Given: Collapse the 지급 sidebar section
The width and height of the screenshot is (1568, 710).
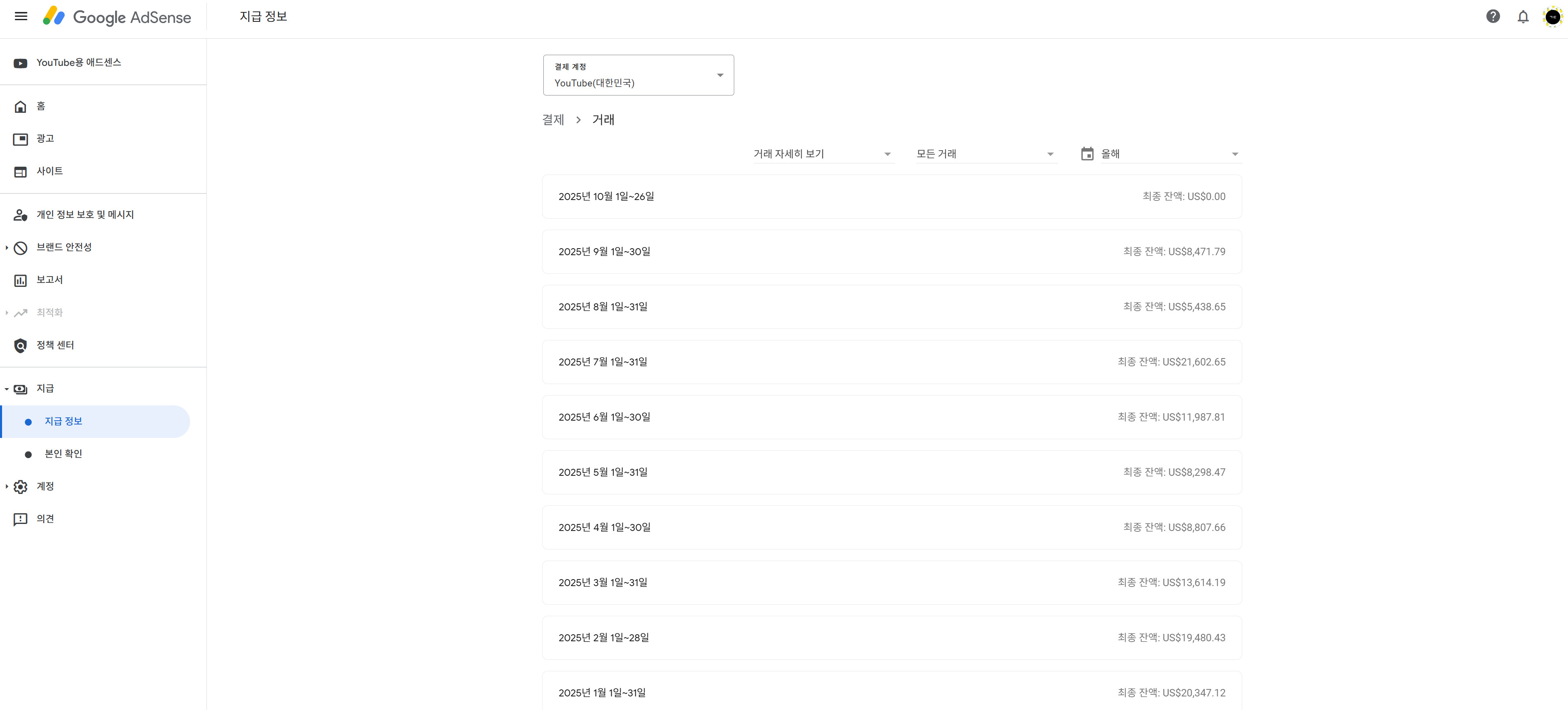Looking at the screenshot, I should click(x=7, y=389).
